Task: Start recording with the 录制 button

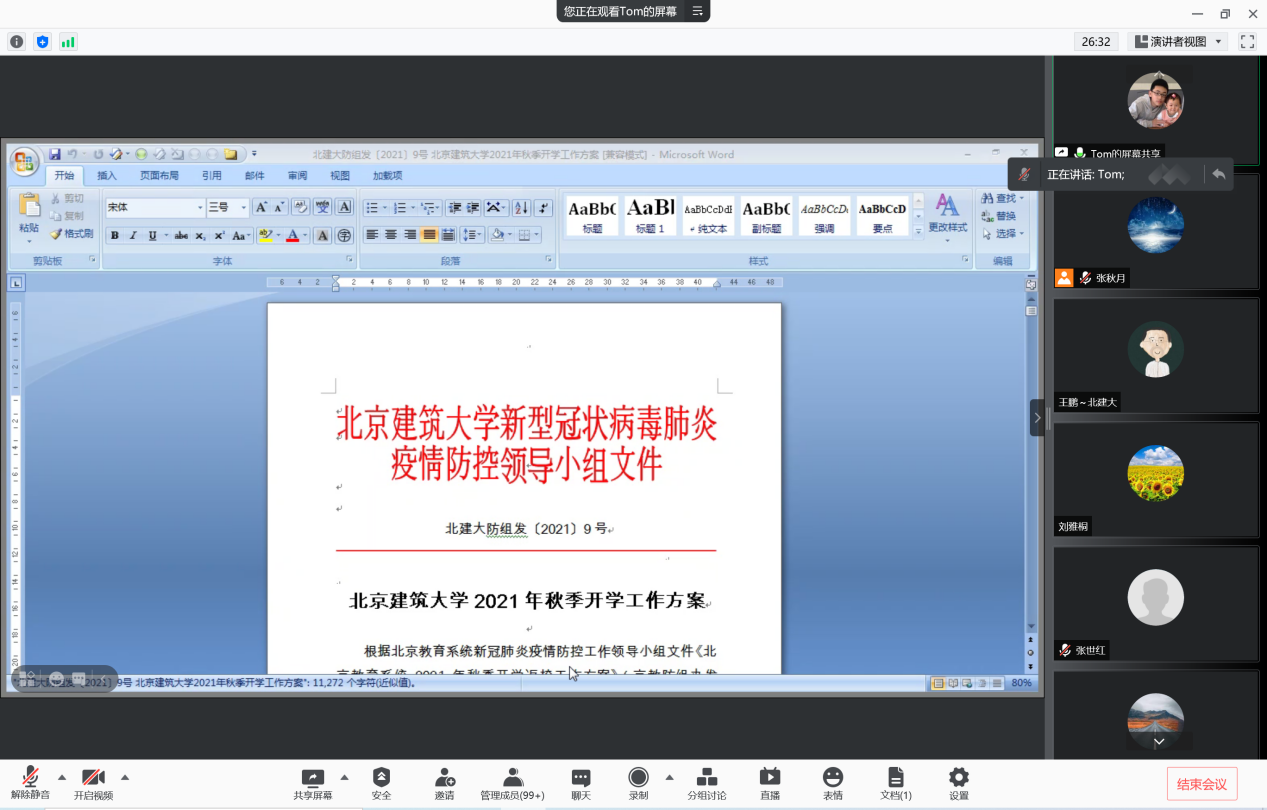Action: coord(638,783)
